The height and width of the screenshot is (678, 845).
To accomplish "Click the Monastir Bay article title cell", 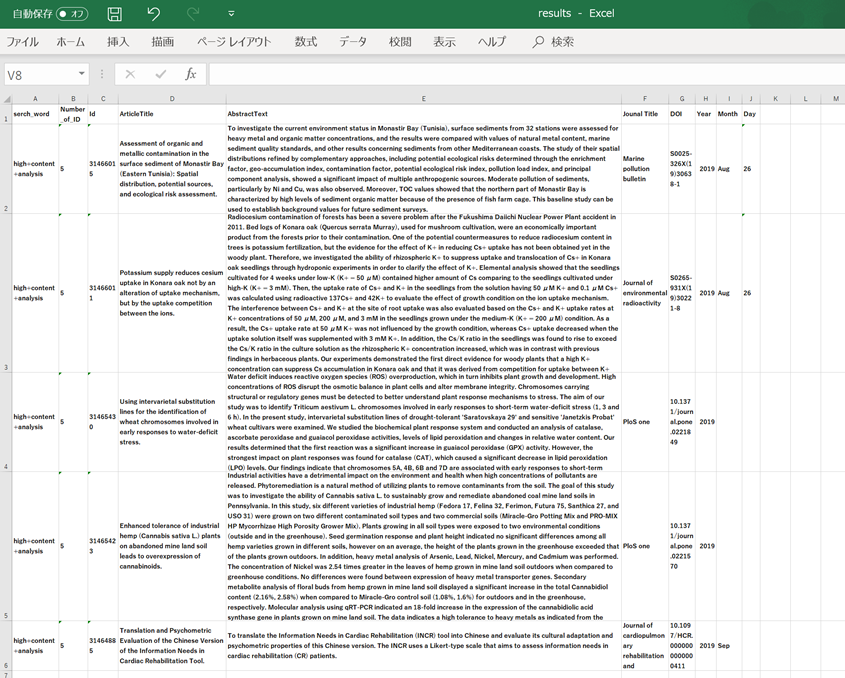I will coord(172,169).
